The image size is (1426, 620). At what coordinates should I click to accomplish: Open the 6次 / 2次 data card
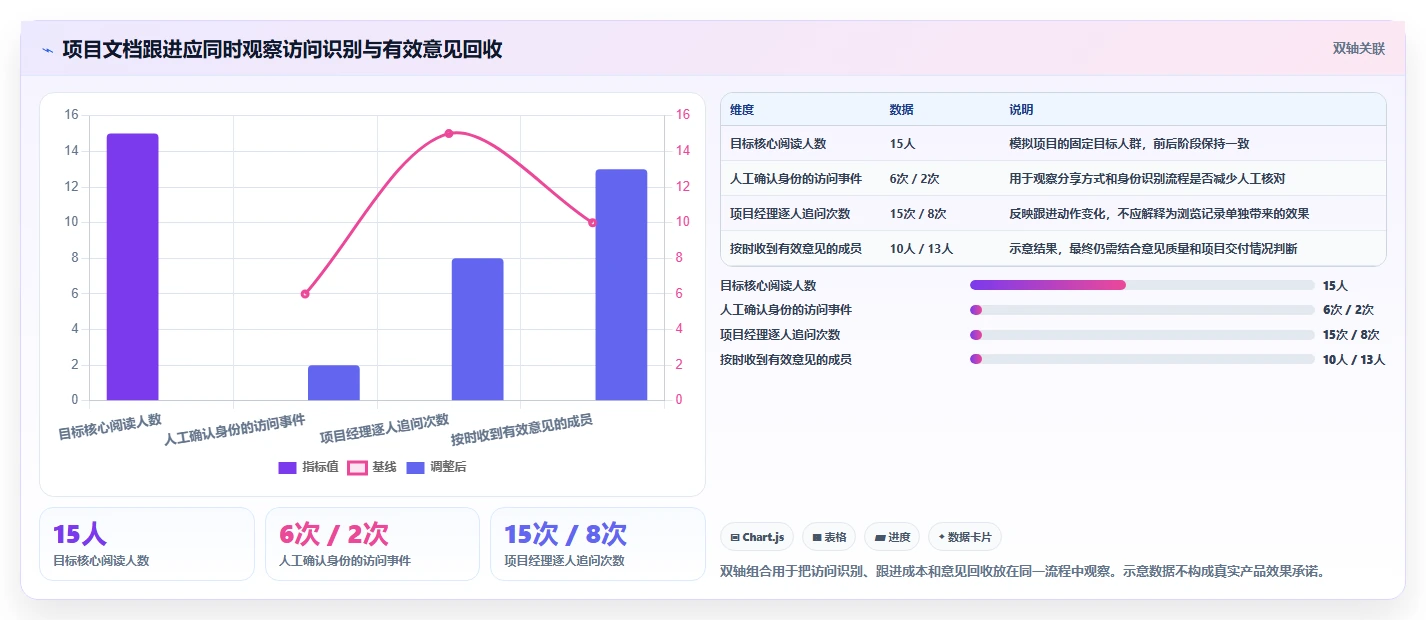(372, 544)
